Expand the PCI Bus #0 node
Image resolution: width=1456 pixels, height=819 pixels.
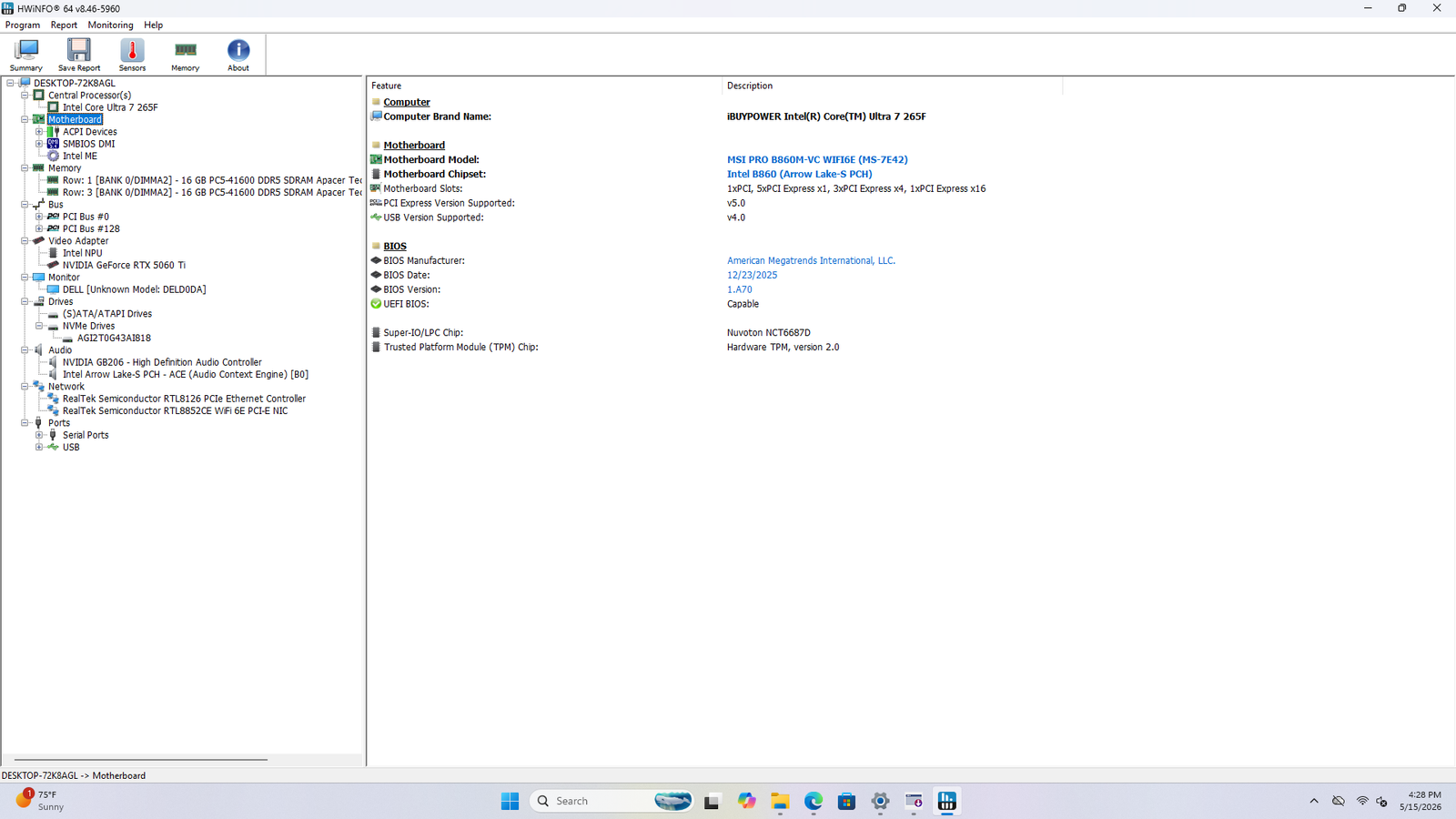tap(39, 217)
